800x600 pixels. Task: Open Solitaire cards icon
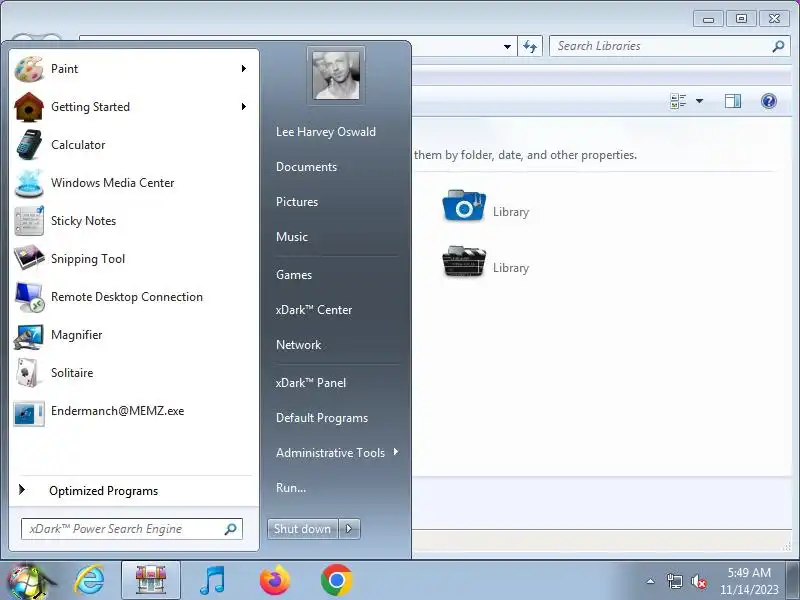pyautogui.click(x=29, y=373)
